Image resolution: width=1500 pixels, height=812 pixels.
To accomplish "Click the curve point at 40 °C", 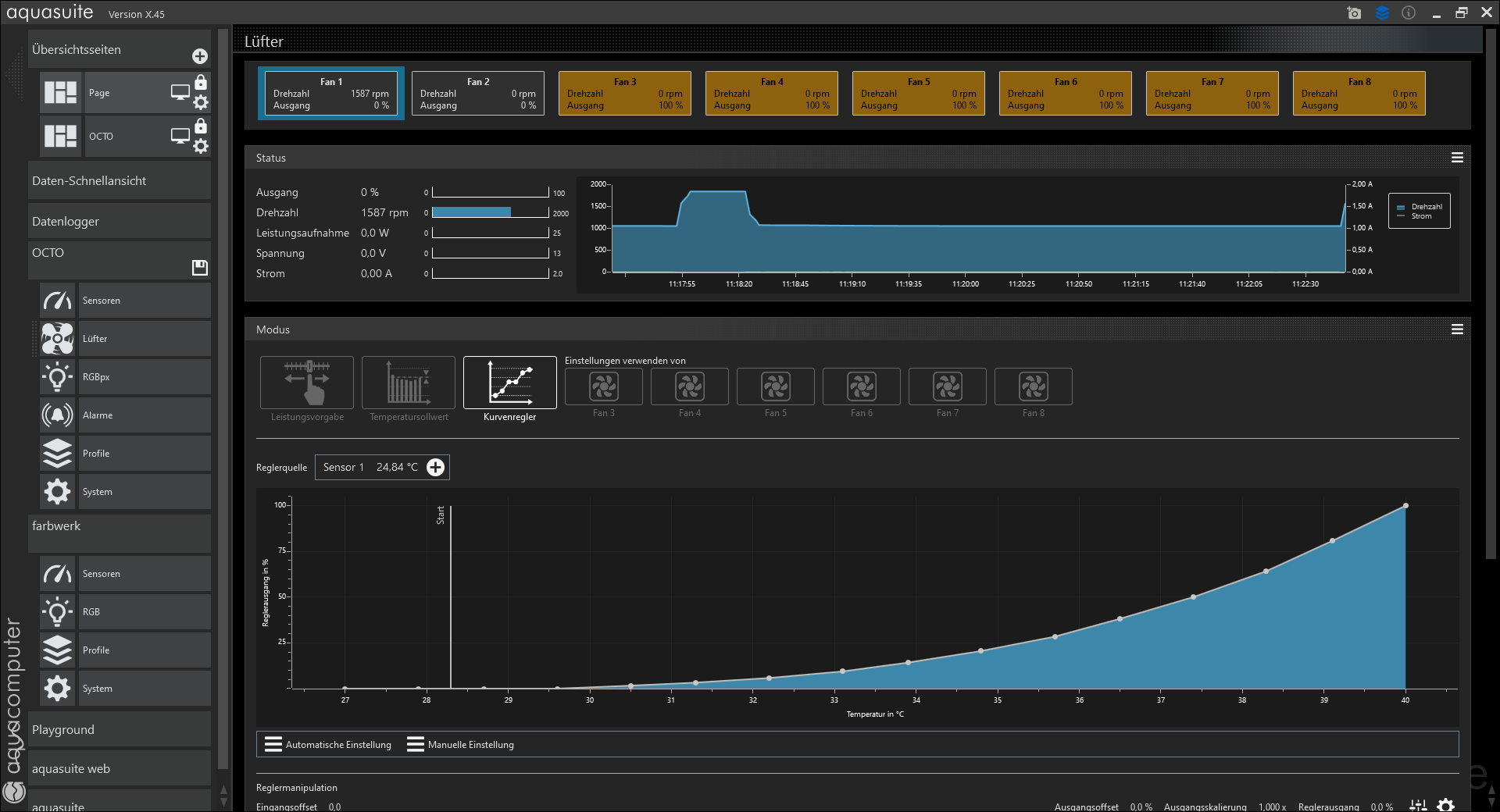I will click(1405, 506).
